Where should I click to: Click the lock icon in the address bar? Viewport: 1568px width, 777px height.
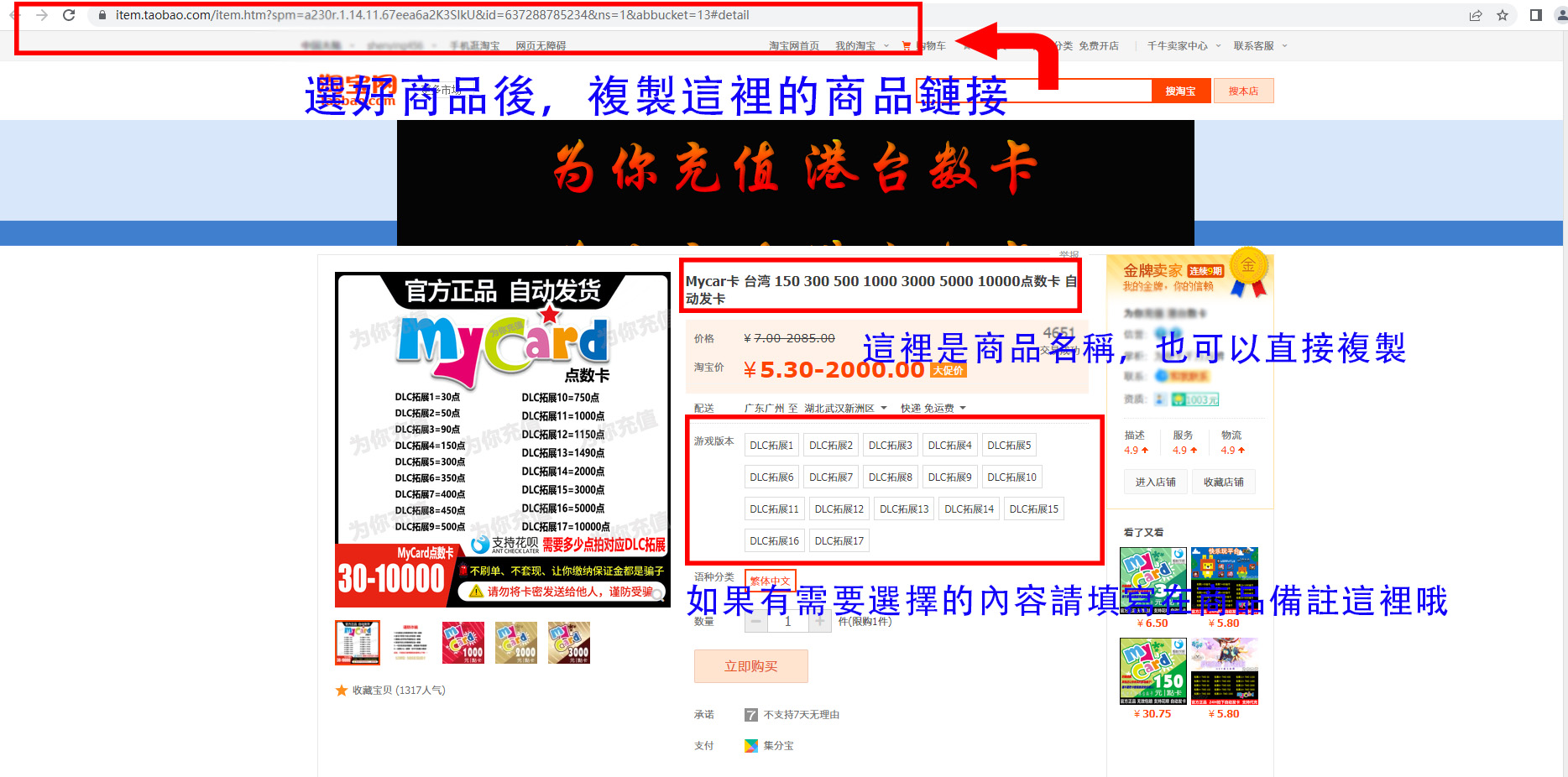[x=102, y=15]
